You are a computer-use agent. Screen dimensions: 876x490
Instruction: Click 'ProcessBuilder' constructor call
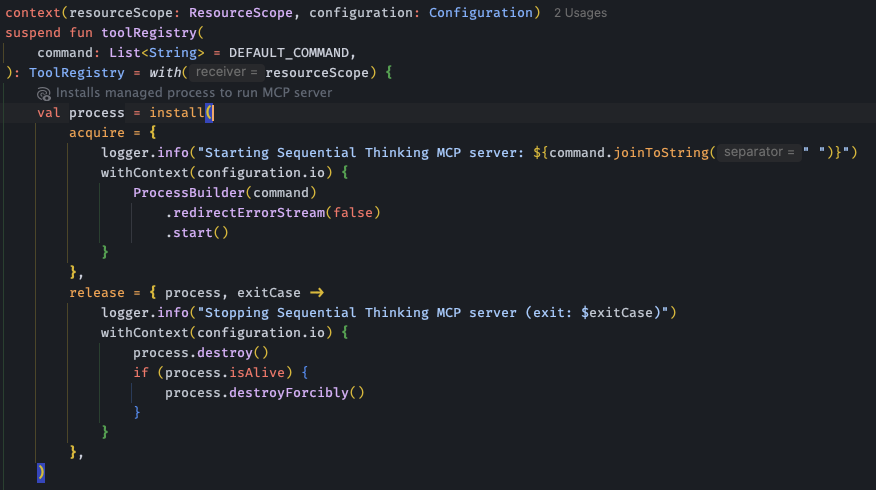click(x=189, y=193)
